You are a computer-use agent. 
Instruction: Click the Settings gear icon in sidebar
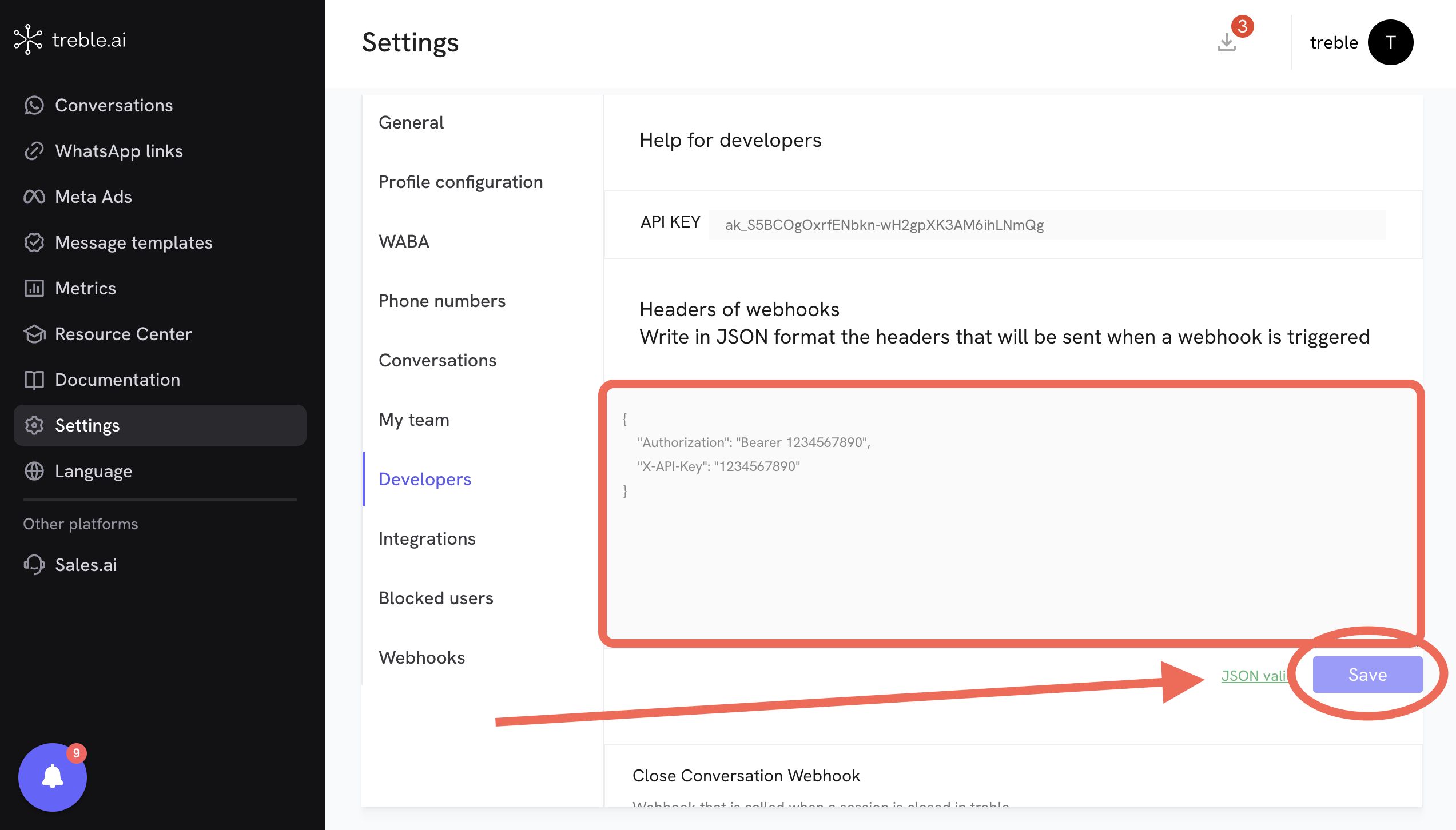coord(34,425)
